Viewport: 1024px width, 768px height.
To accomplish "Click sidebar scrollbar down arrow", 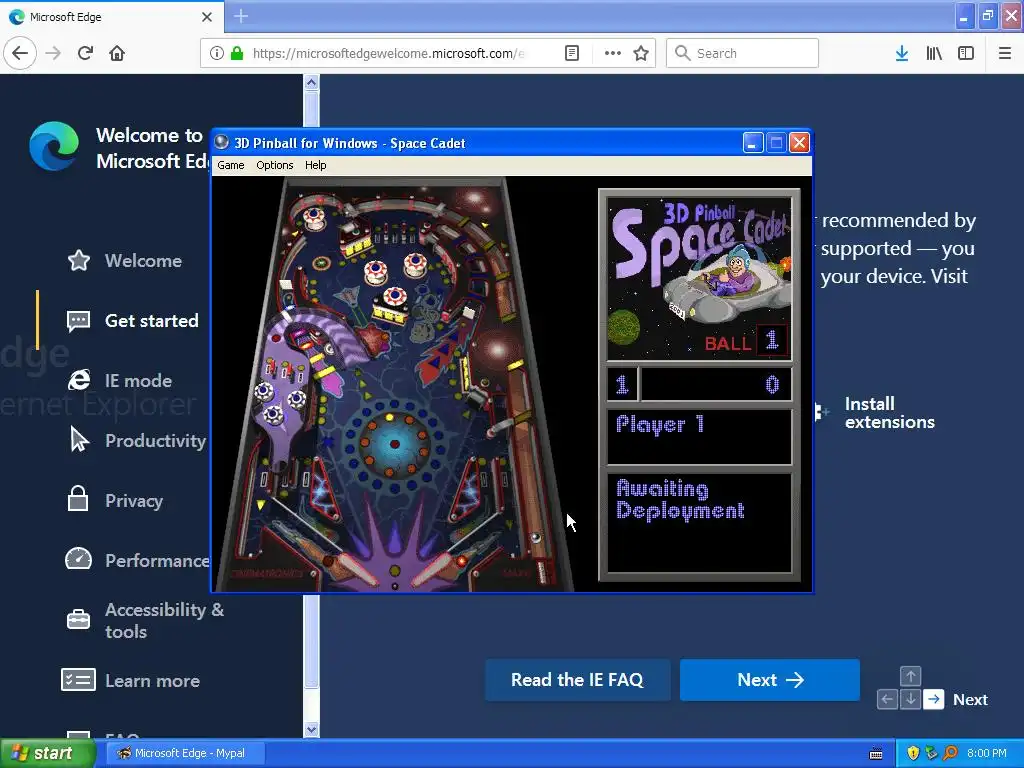I will click(x=312, y=729).
